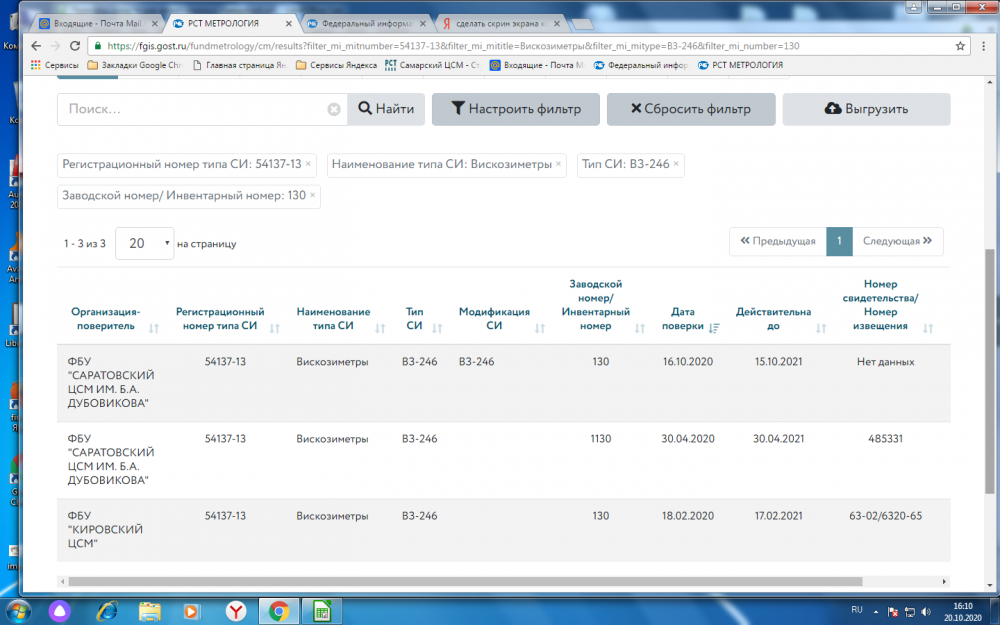Remove the Тип СИ: ВЗ-246 filter tag

676,164
